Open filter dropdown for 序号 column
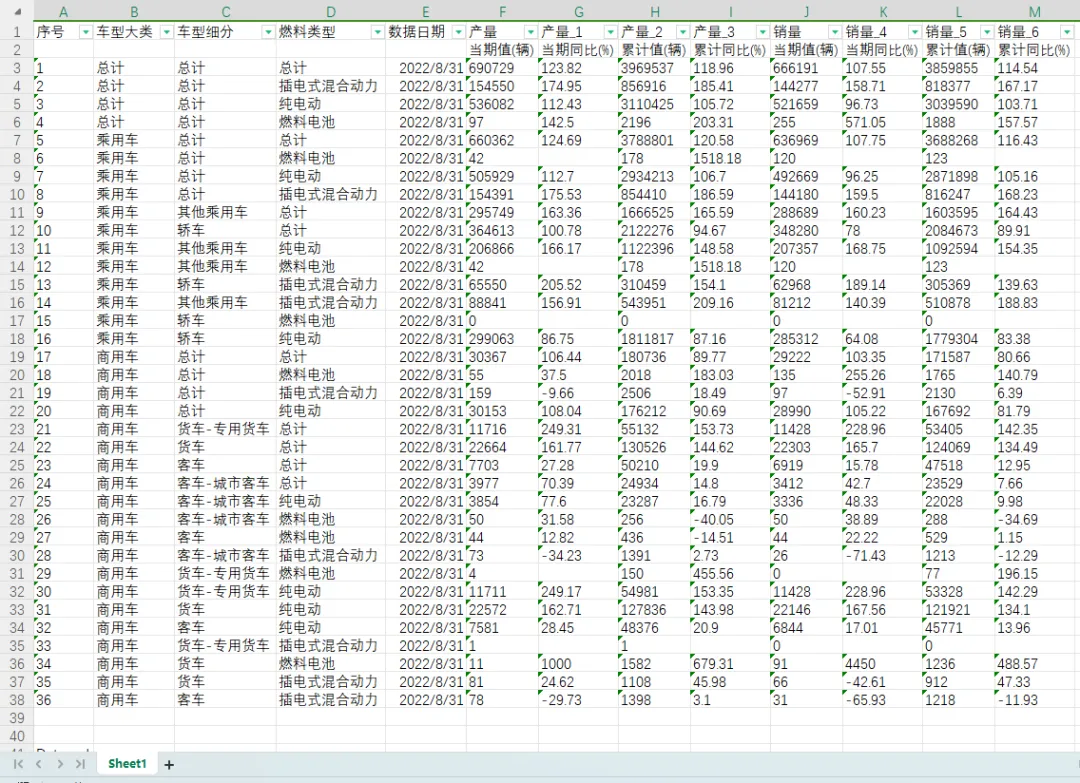 pyautogui.click(x=86, y=32)
